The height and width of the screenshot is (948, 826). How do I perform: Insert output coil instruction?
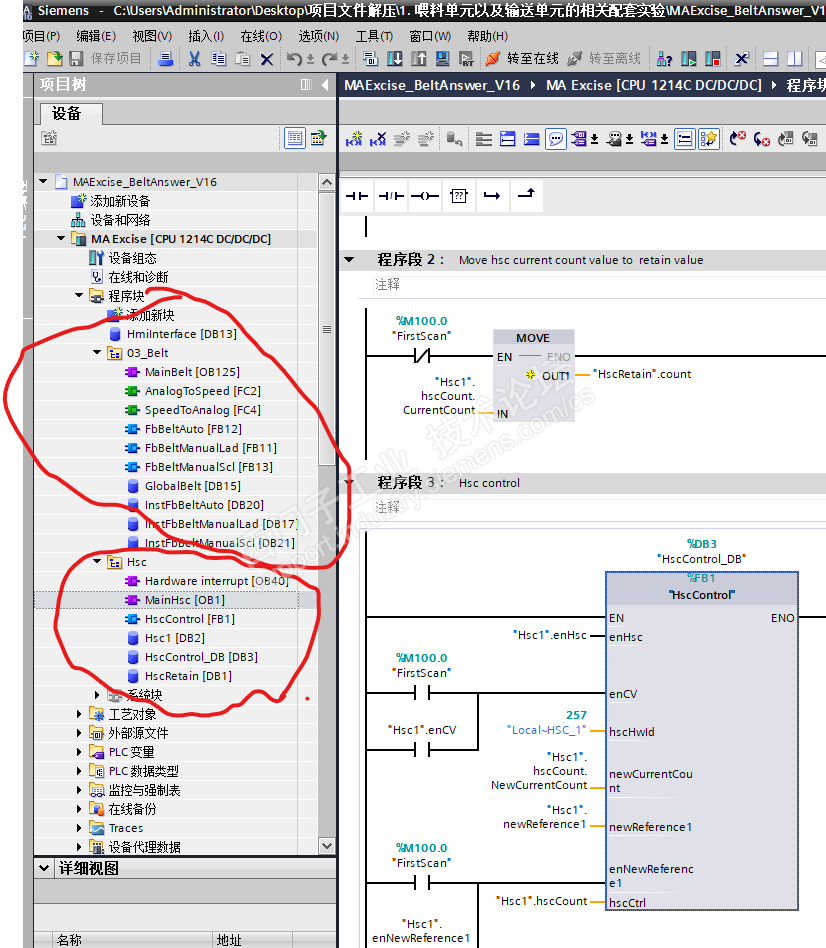[x=424, y=196]
